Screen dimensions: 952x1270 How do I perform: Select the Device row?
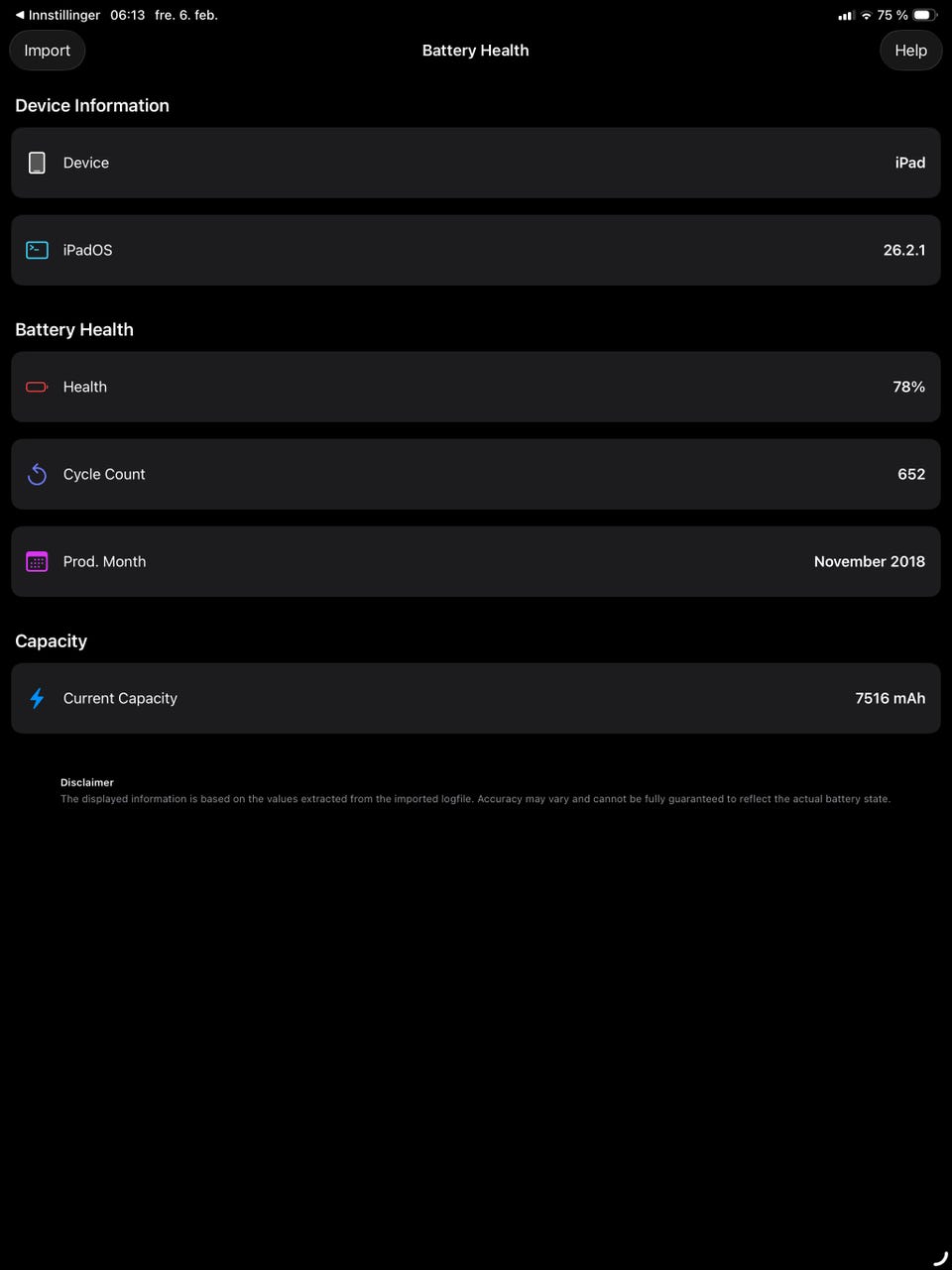click(x=475, y=163)
